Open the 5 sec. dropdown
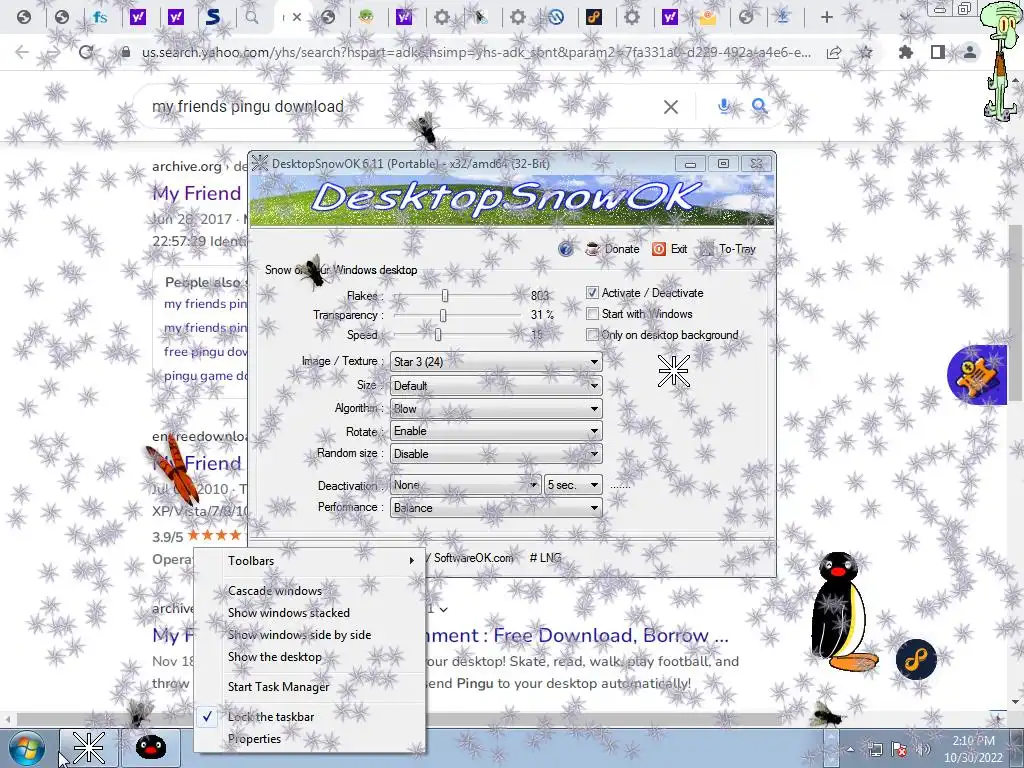The image size is (1024, 768). click(x=573, y=485)
